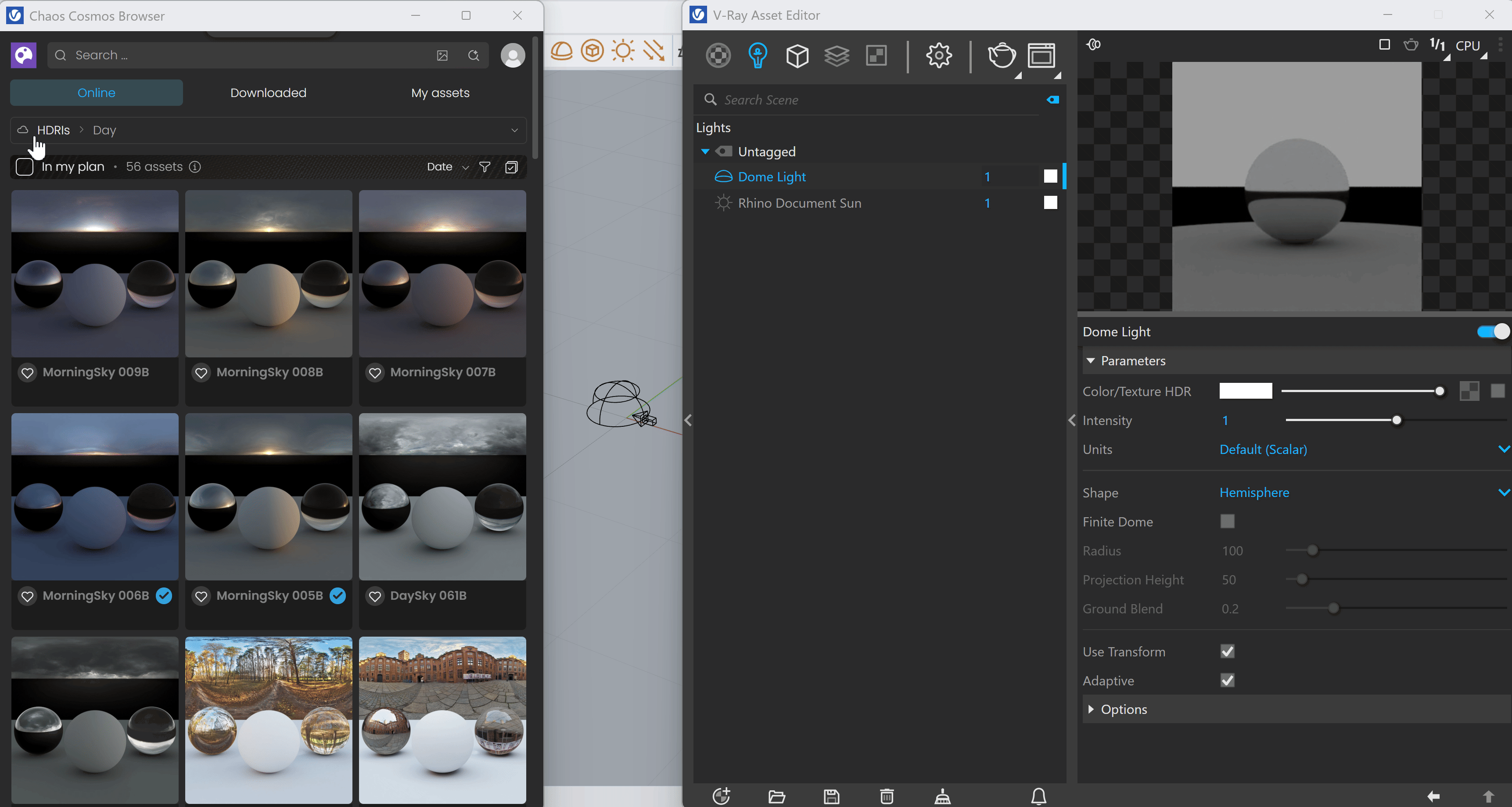The image size is (1512, 807).
Task: Click the Purge Unused Assets broom icon
Action: (x=943, y=796)
